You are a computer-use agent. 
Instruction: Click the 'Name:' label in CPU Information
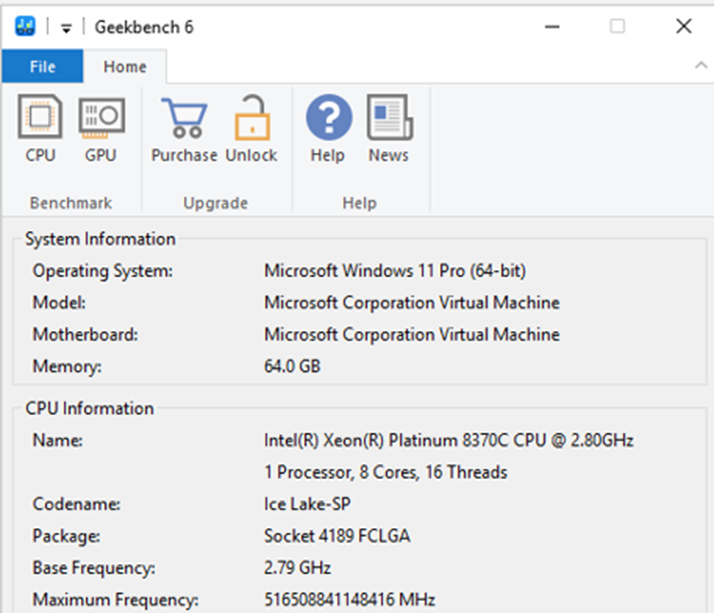point(57,440)
